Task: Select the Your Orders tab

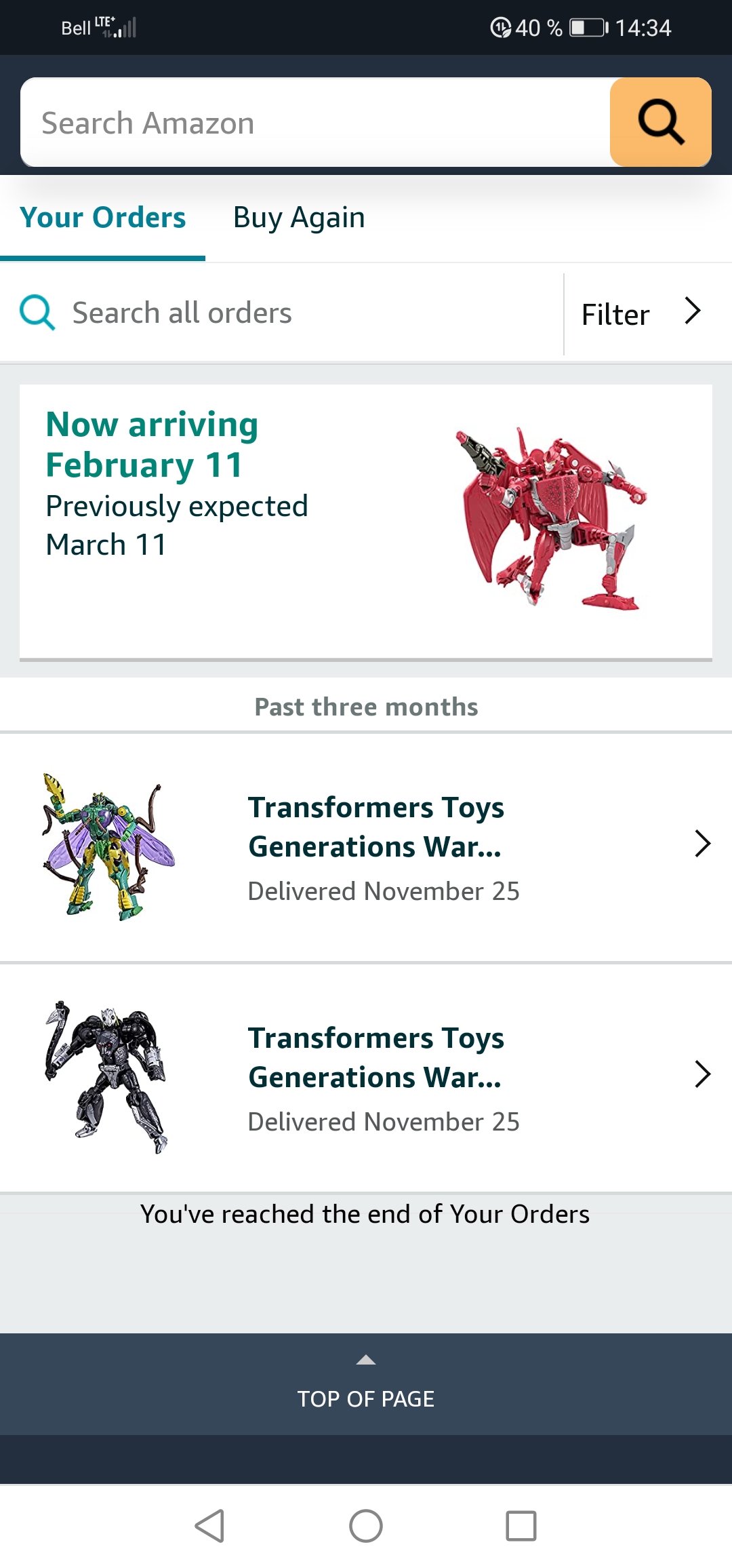Action: [x=103, y=218]
